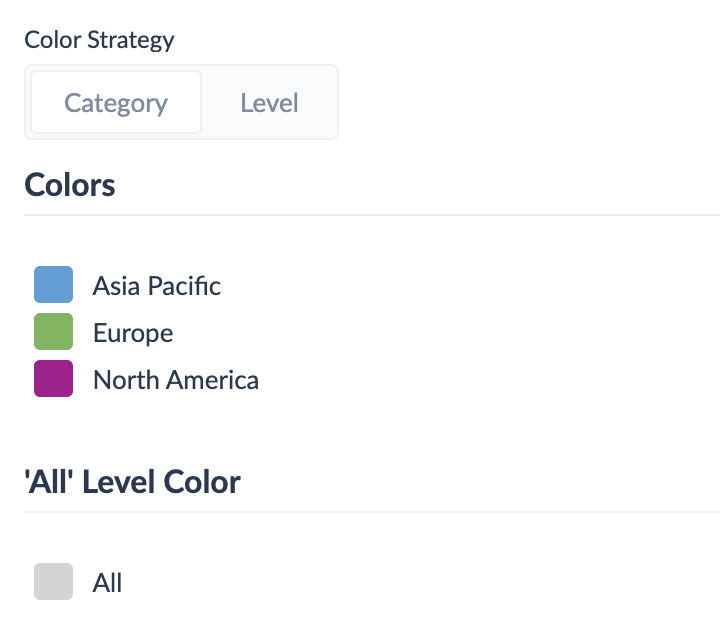The image size is (728, 632).
Task: Pick a new color for Asia Pacific
Action: tap(54, 285)
